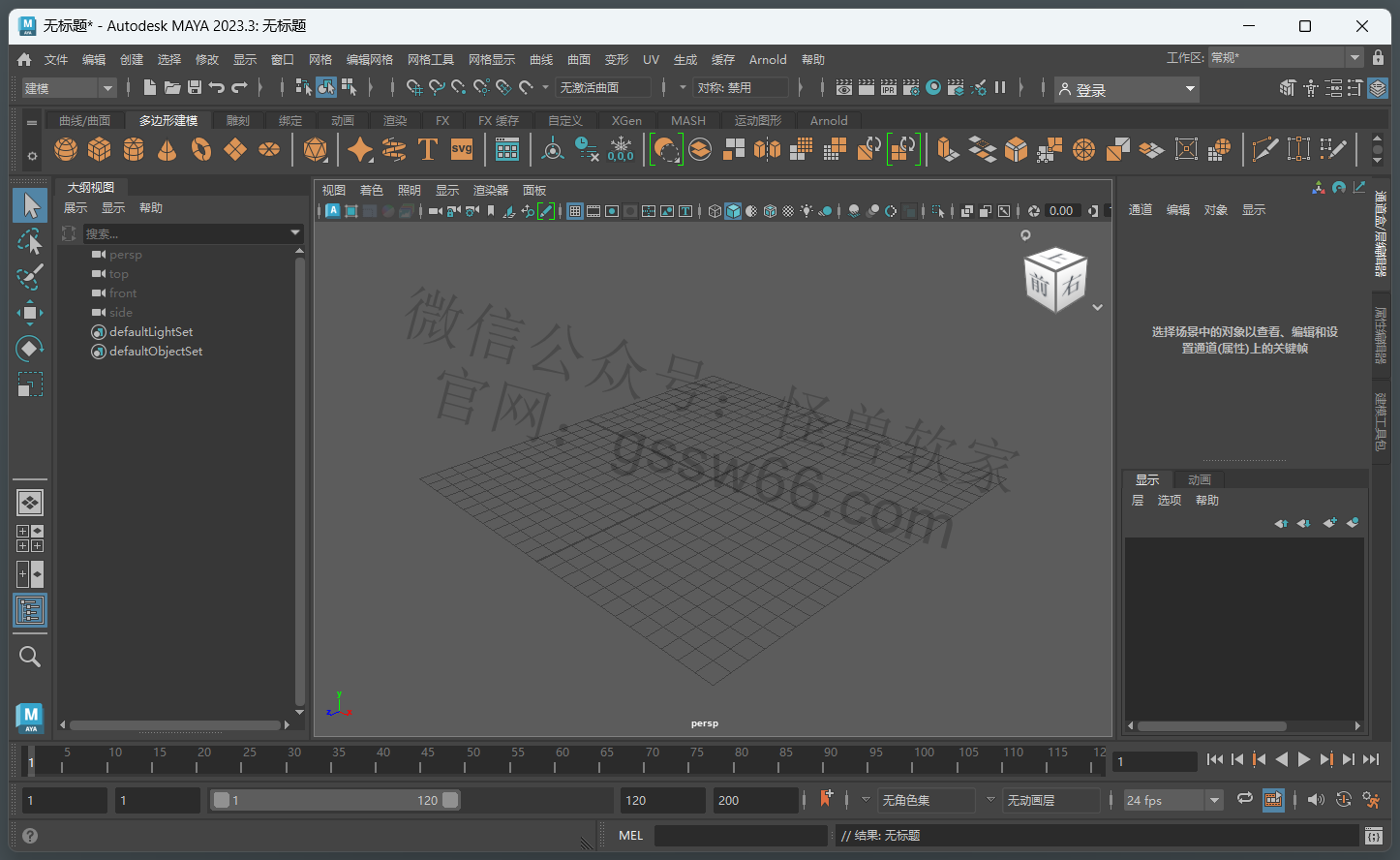Click the search magnifier icon in sidebar
The height and width of the screenshot is (860, 1400).
(x=30, y=657)
